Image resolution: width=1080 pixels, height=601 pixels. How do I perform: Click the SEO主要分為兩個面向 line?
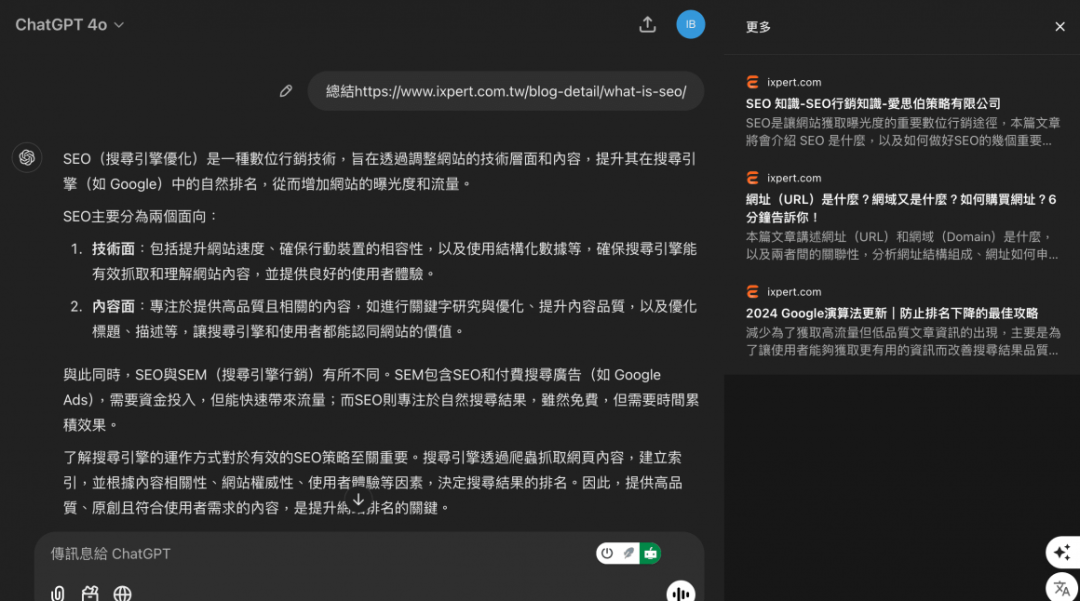pyautogui.click(x=141, y=216)
